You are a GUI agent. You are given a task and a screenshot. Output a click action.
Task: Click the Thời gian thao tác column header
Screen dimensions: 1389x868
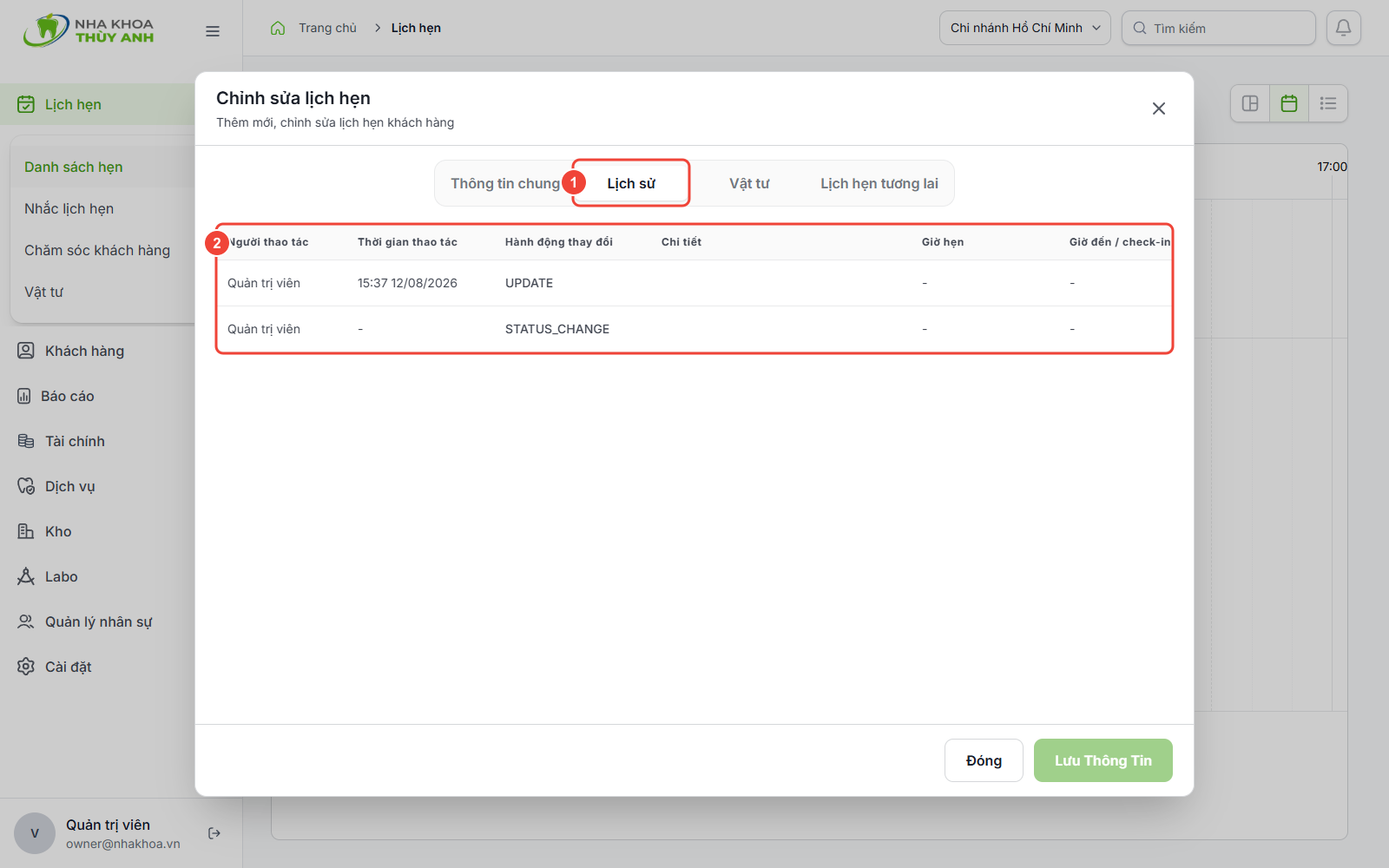407,242
